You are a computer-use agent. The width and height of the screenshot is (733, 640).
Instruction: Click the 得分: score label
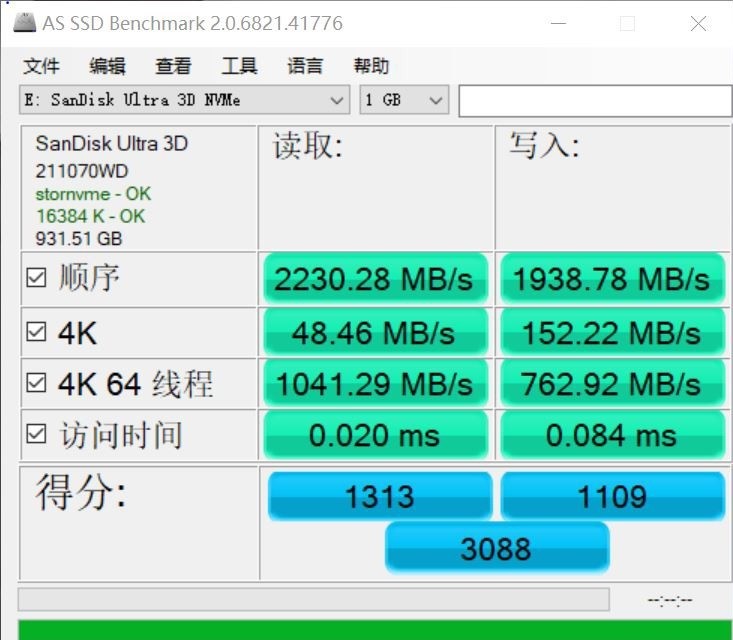81,492
